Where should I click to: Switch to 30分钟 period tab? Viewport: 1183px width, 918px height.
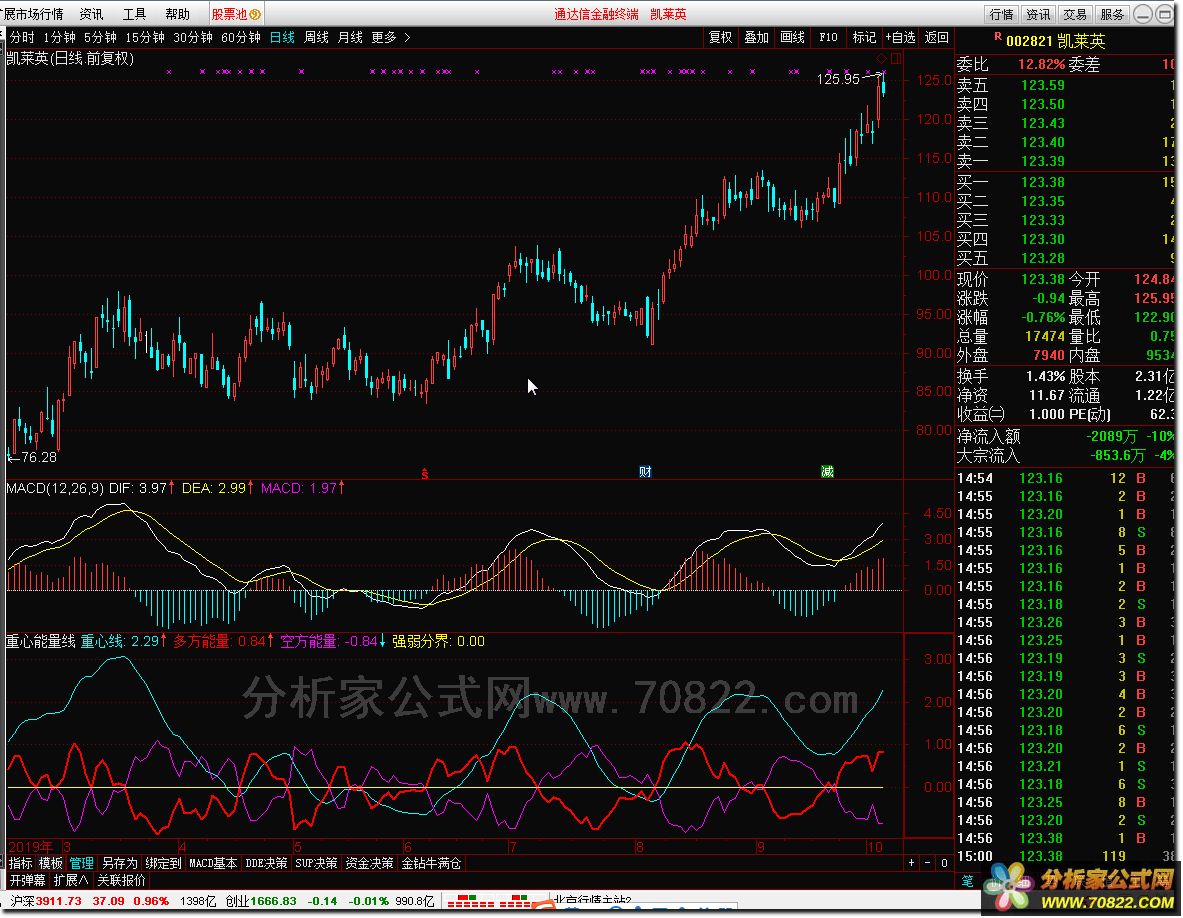click(x=193, y=37)
